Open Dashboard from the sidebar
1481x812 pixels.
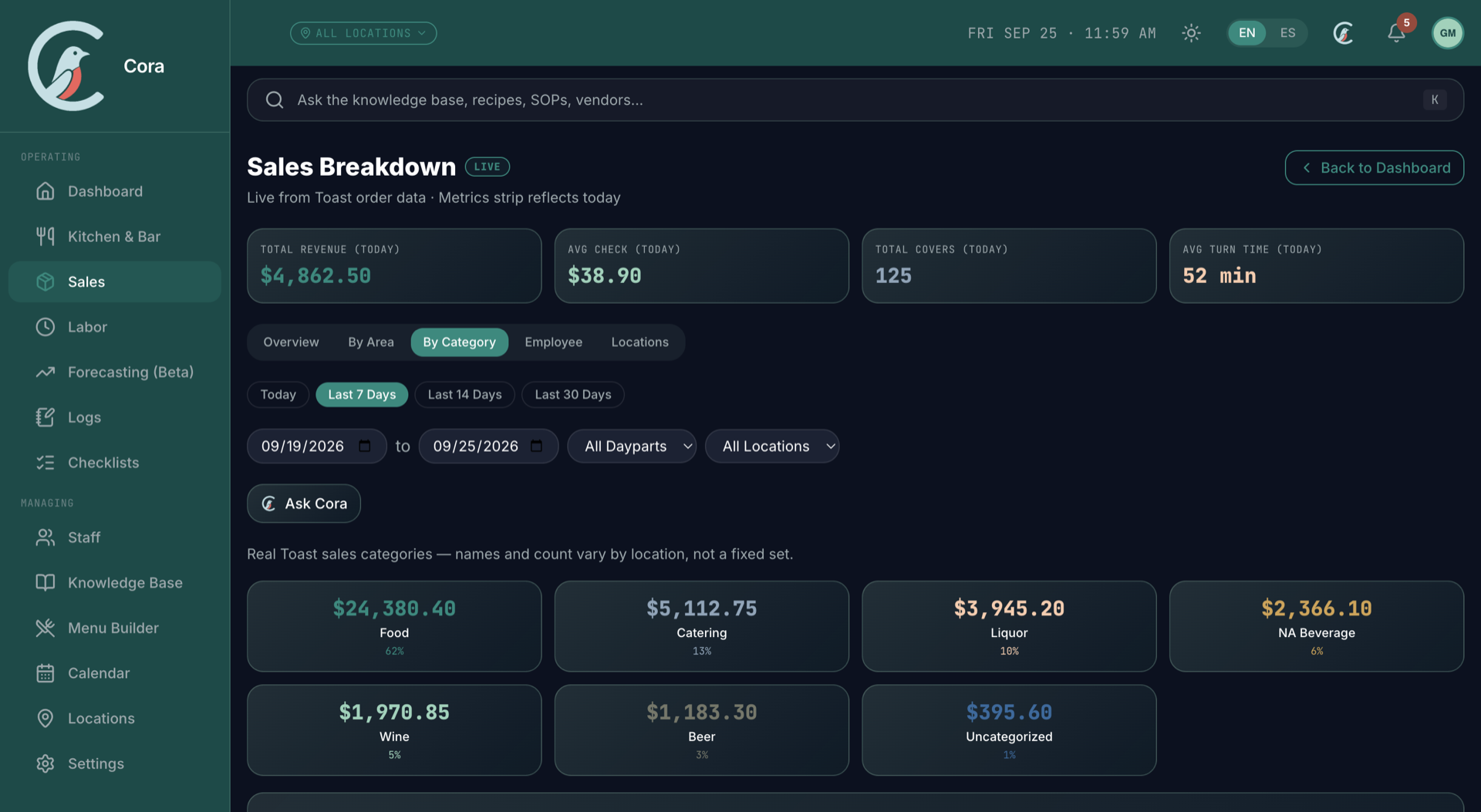pos(114,191)
